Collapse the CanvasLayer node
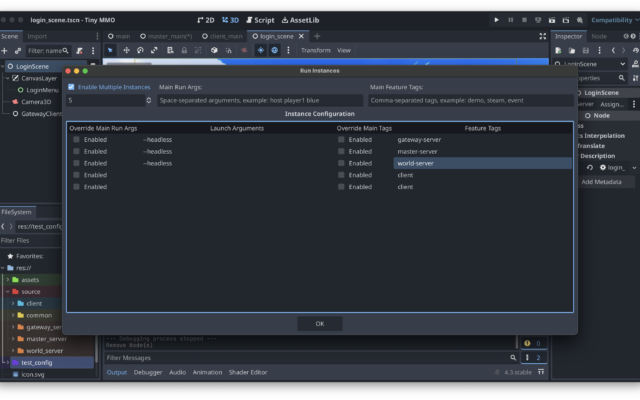This screenshot has height=400, width=640. 8,78
